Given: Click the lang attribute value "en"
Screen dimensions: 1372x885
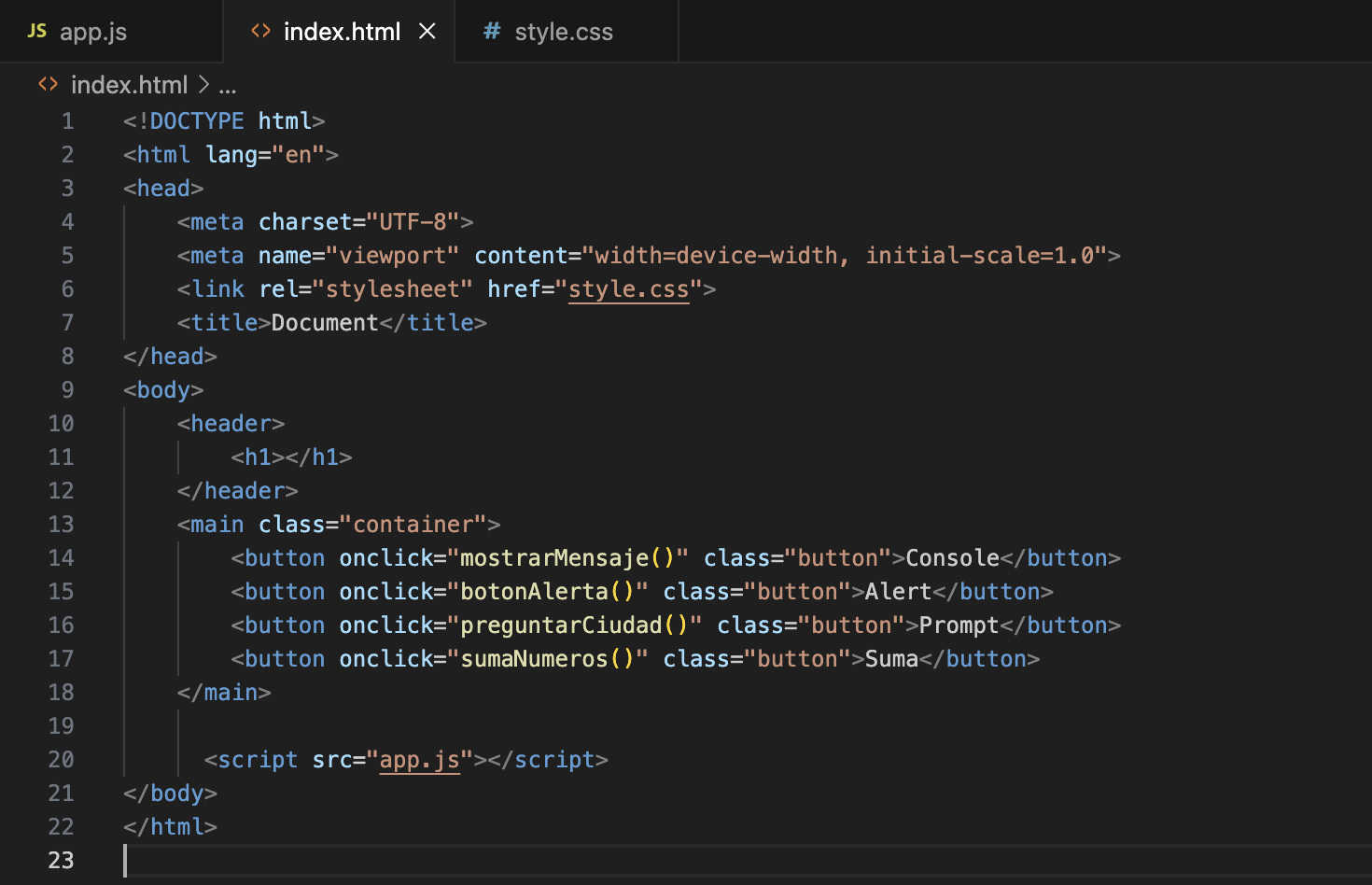Looking at the screenshot, I should point(299,155).
